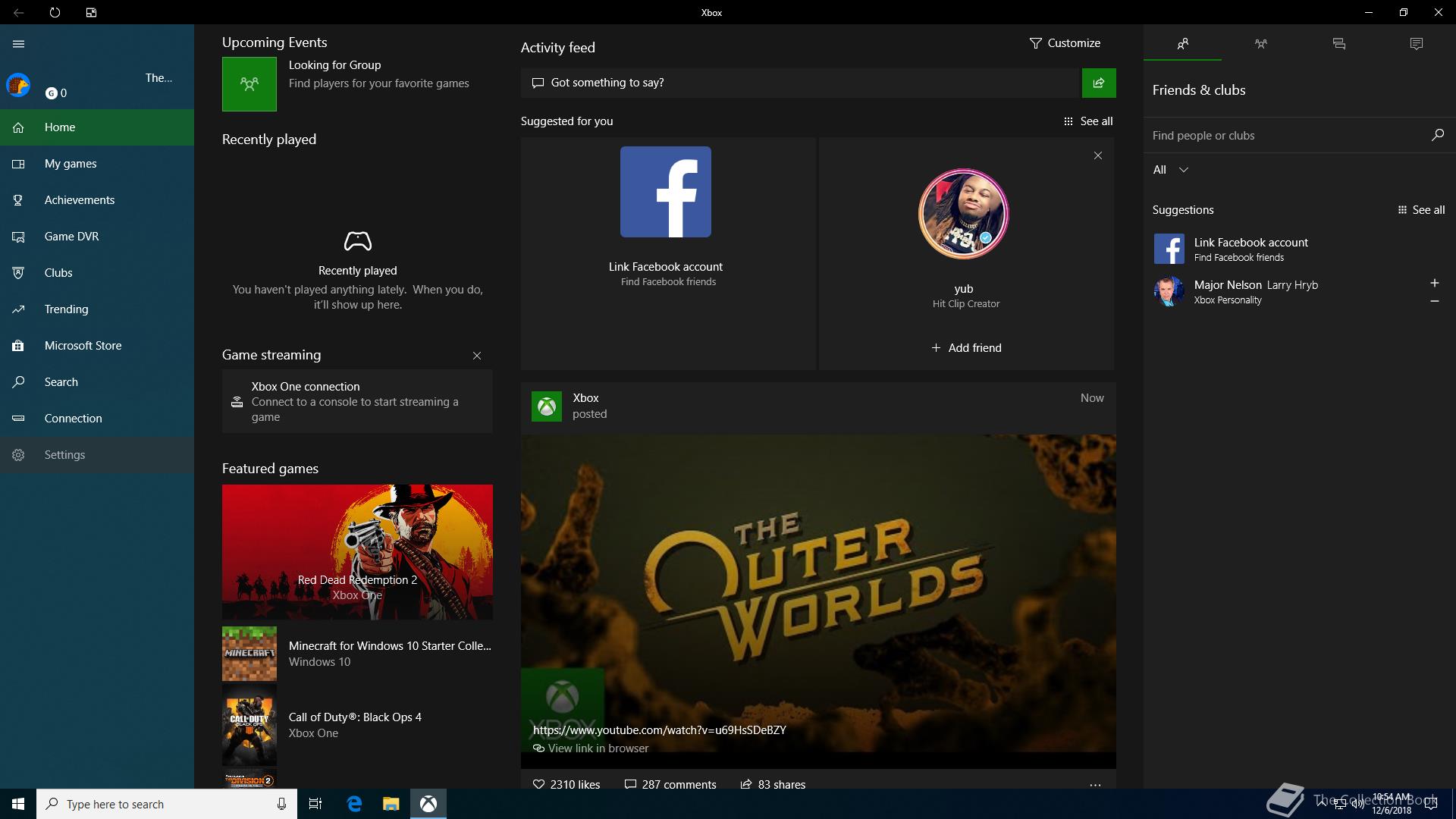Share the Xbox post (83 shares)
Screen dimensions: 1456x819
coord(773,784)
